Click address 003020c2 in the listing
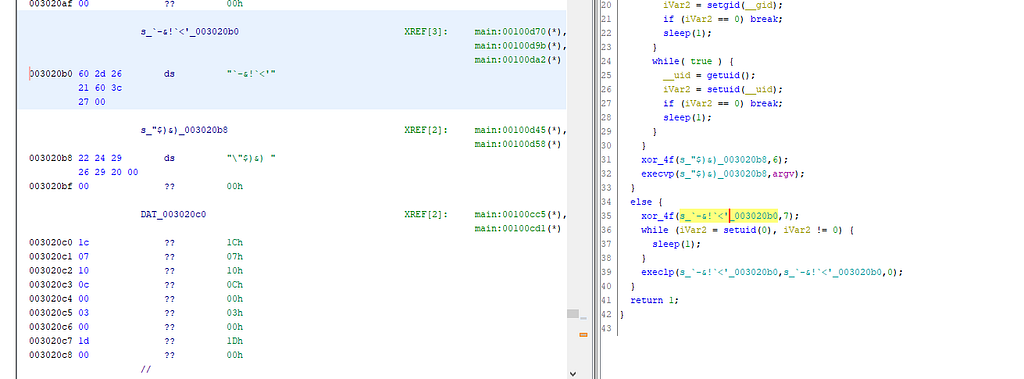This screenshot has width=1024, height=379. [x=51, y=271]
